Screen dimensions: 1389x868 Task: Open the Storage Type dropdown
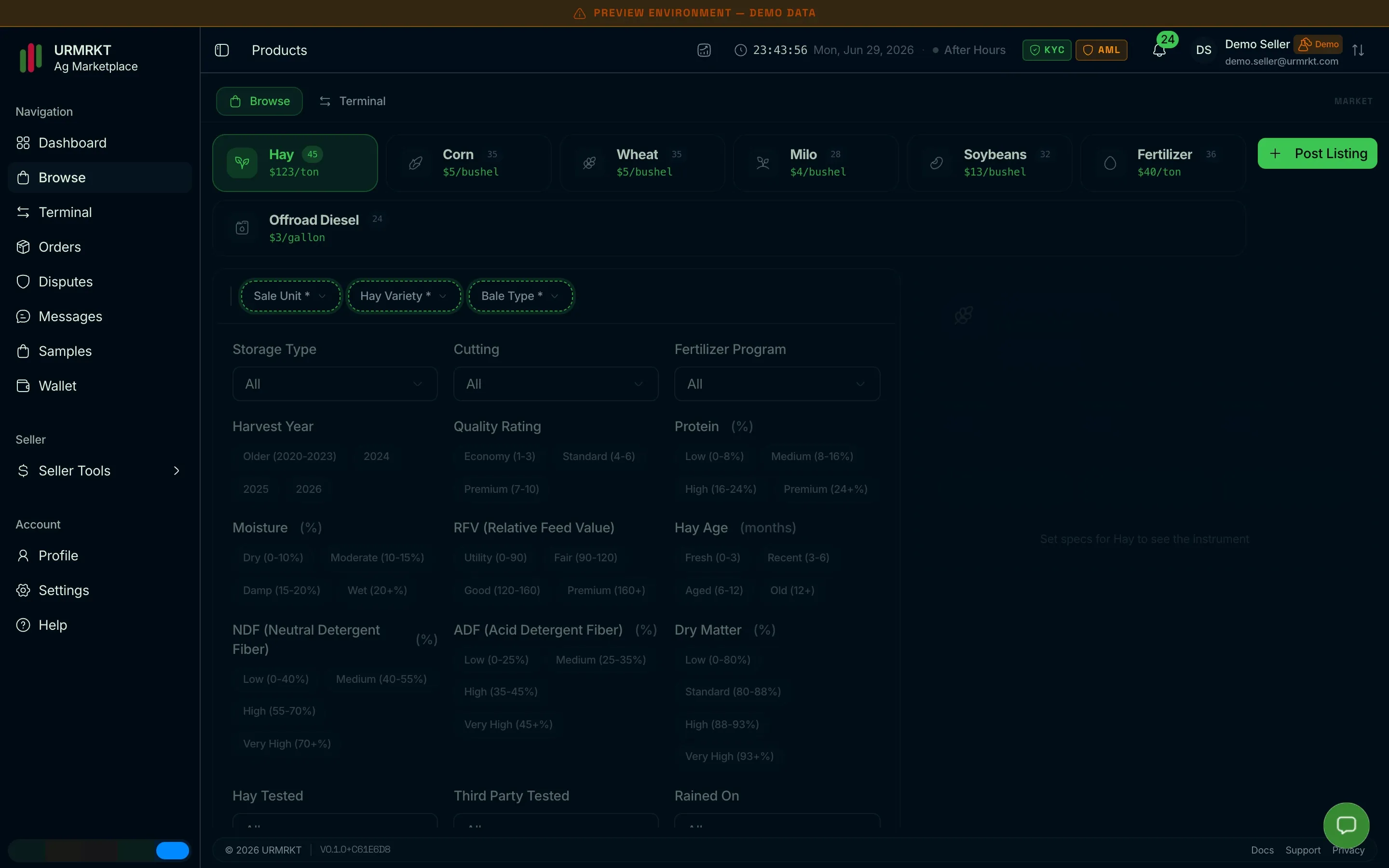(x=335, y=384)
